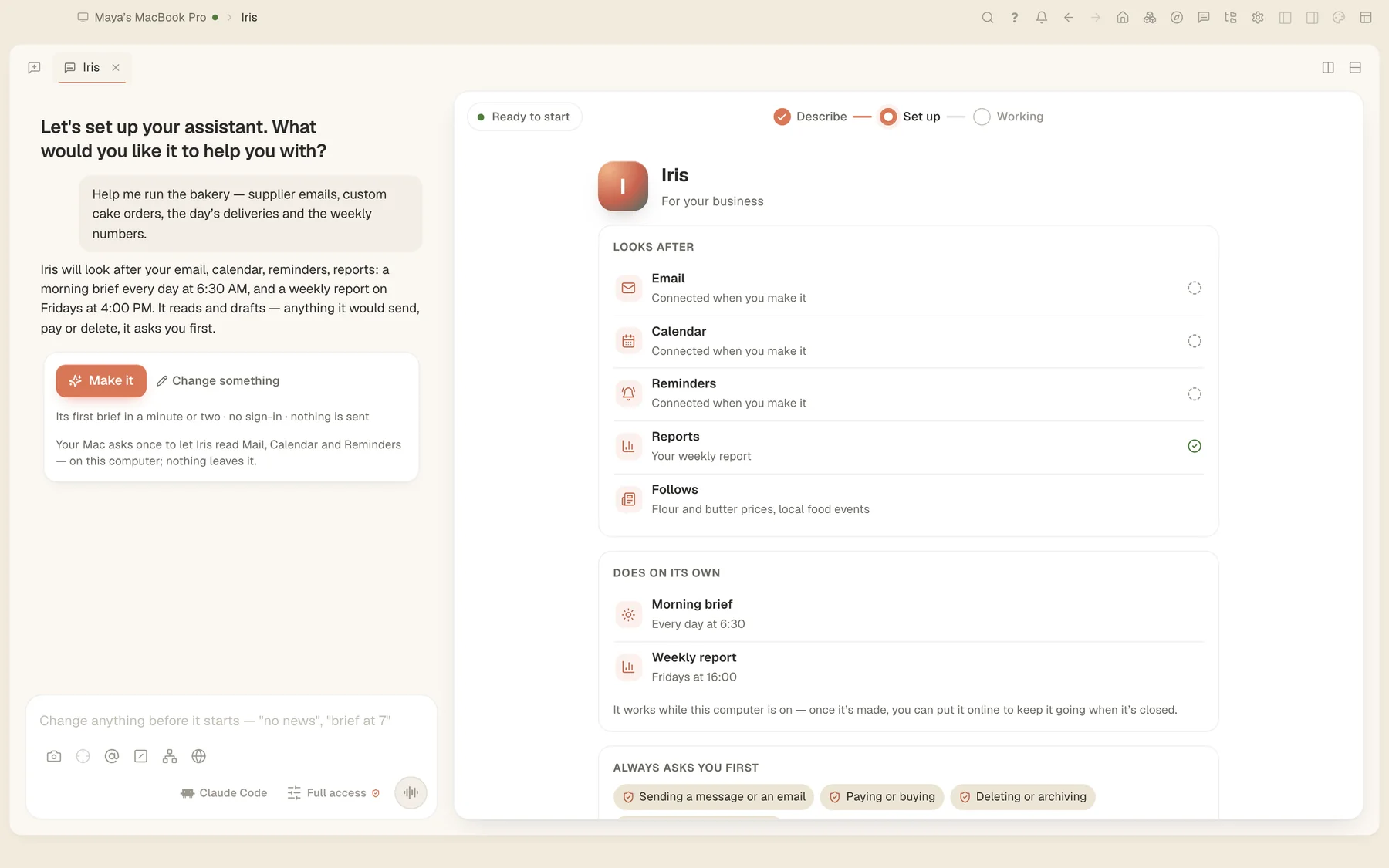1389x868 pixels.
Task: Attach a screenshot with the camera icon
Action: (x=54, y=756)
